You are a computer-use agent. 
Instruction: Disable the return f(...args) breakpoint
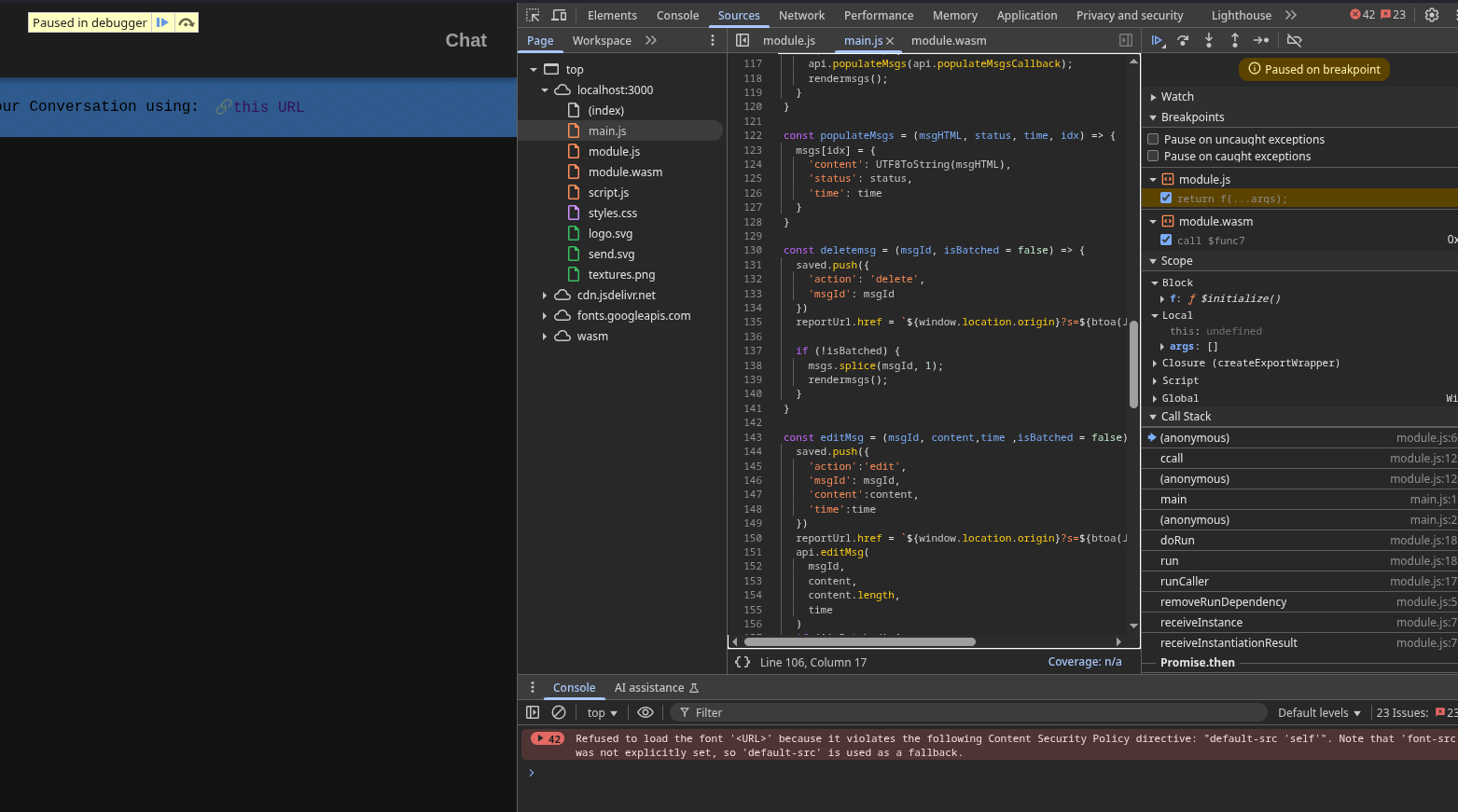click(x=1166, y=198)
